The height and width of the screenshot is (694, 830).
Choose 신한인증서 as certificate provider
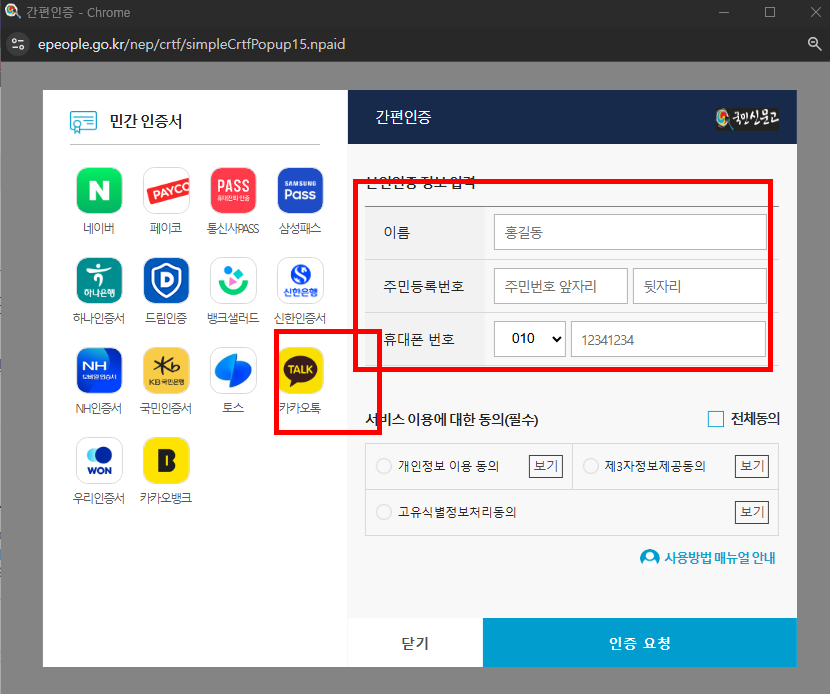click(299, 280)
